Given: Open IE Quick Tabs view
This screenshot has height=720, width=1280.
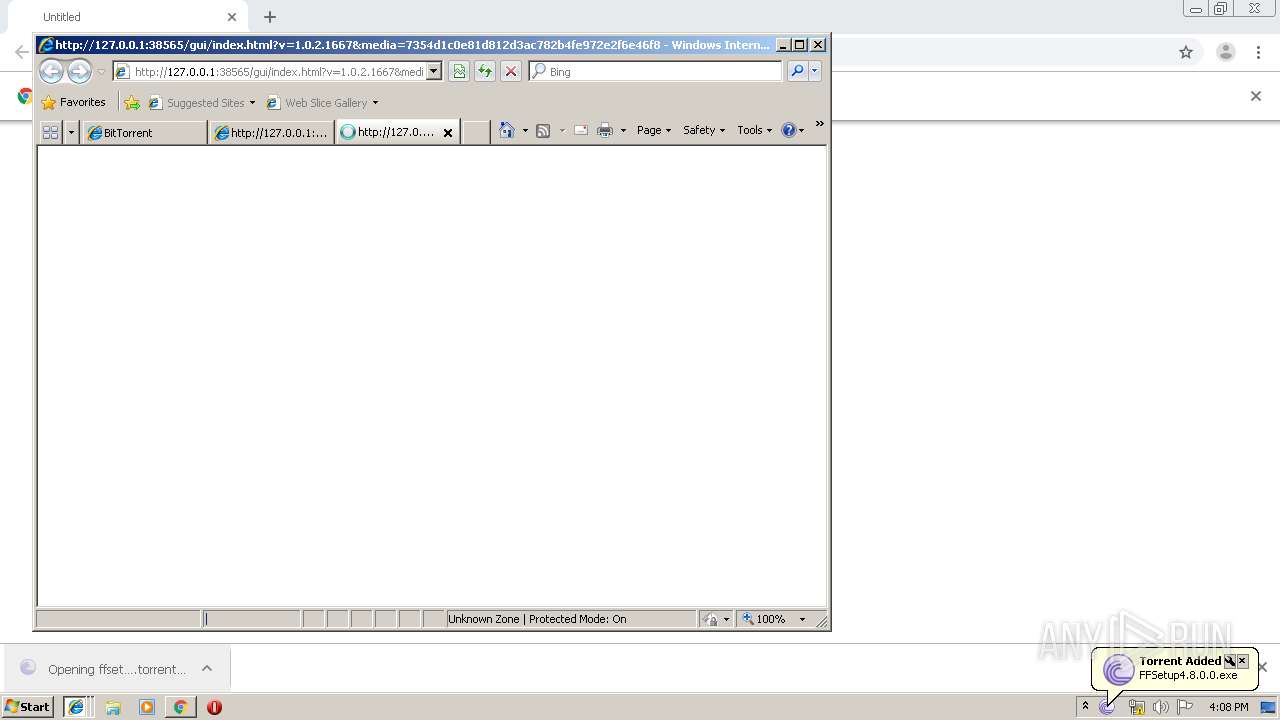Looking at the screenshot, I should (50, 132).
